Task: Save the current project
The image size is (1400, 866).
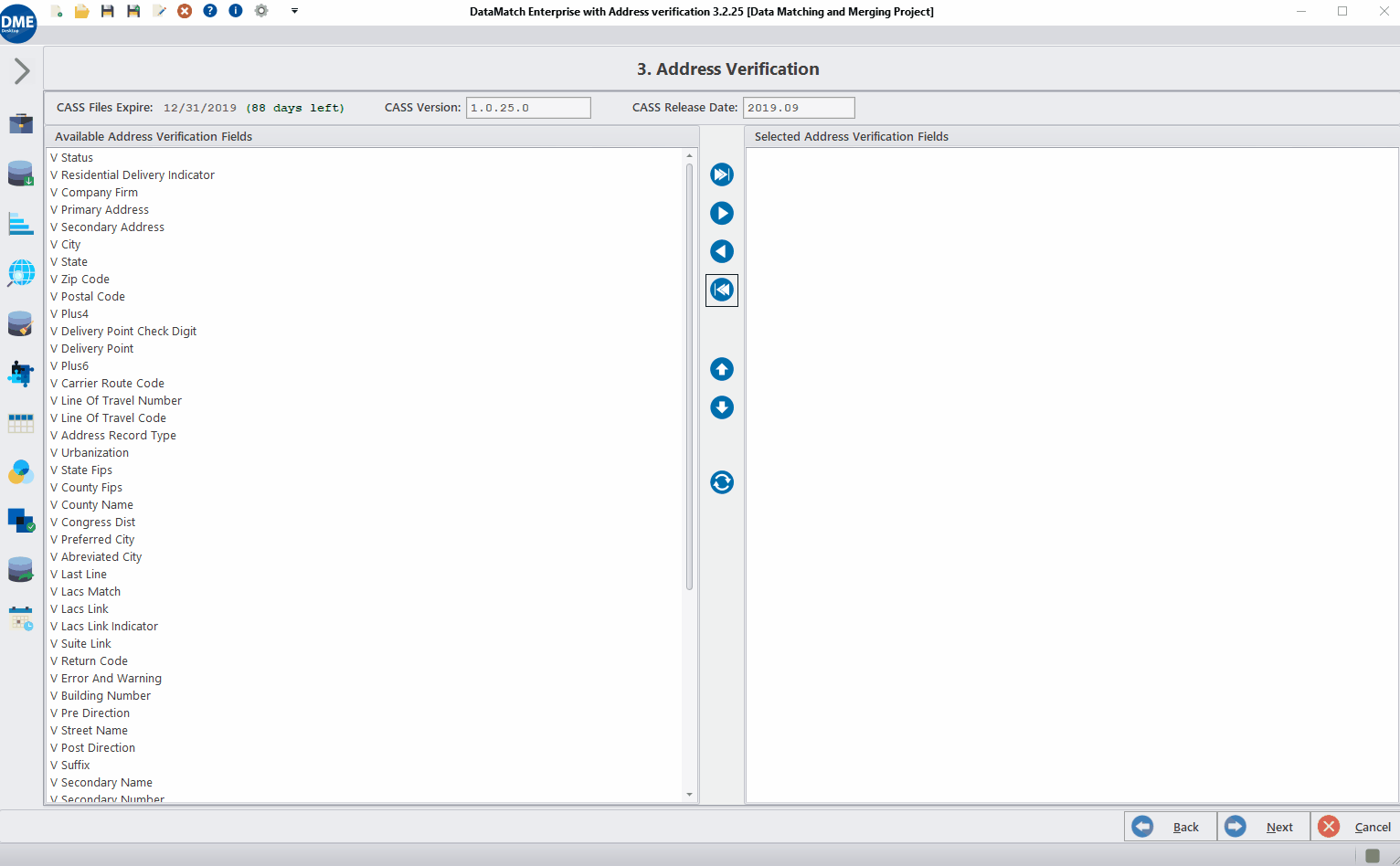Action: [x=106, y=11]
